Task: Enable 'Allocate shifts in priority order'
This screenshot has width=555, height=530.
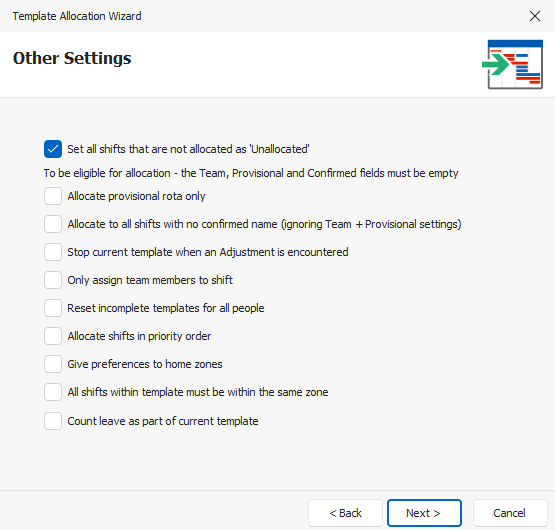Action: click(x=53, y=336)
